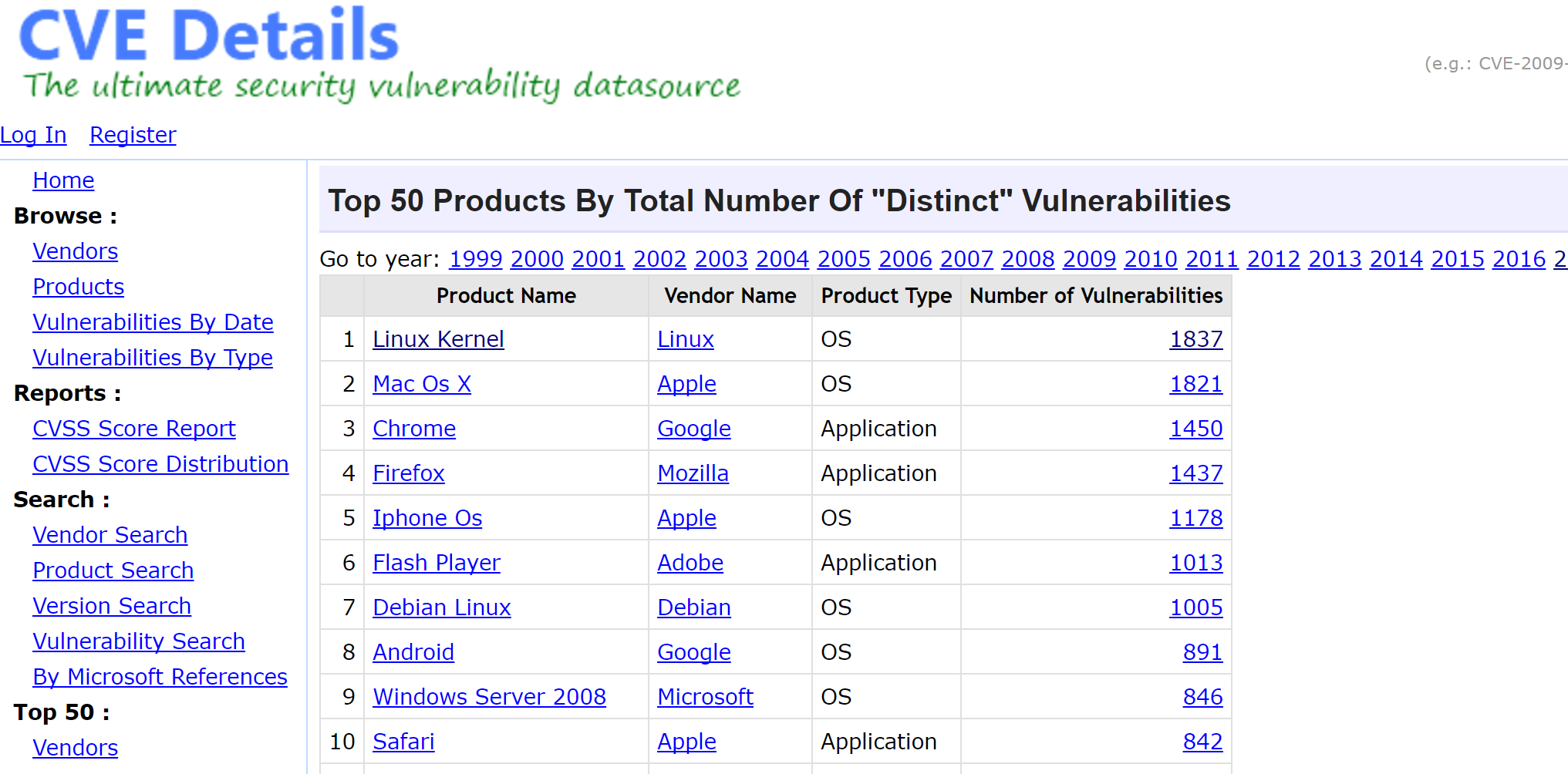Open Iphone Os product page
Image resolution: width=1568 pixels, height=774 pixels.
[427, 518]
